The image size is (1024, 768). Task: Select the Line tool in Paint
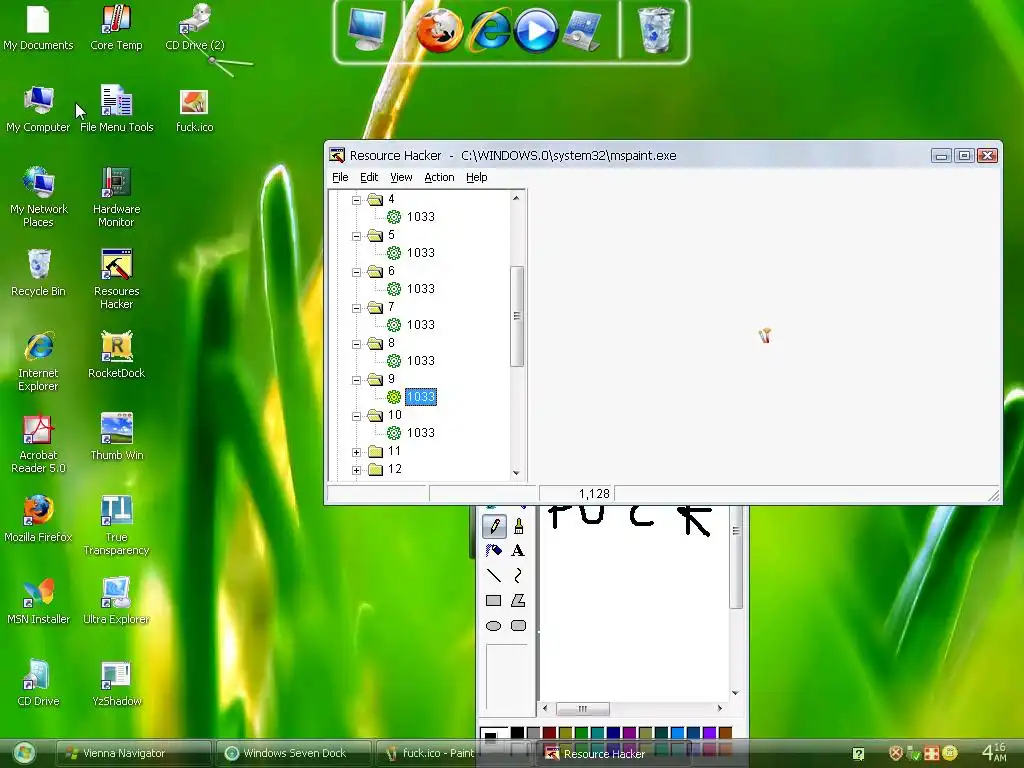[494, 575]
